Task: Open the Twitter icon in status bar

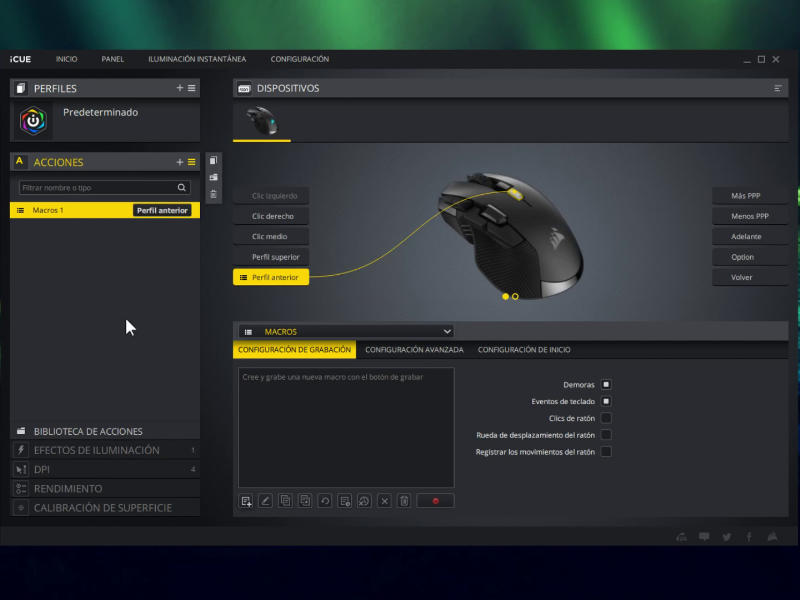Action: coord(727,536)
